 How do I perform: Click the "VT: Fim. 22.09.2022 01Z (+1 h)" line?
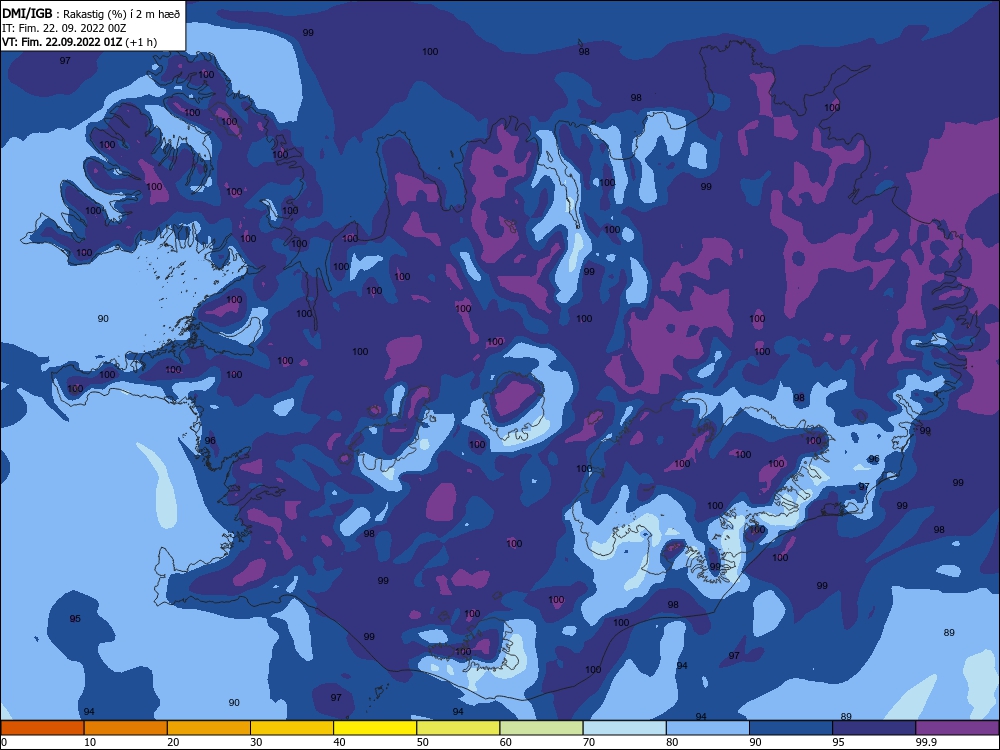[80, 42]
